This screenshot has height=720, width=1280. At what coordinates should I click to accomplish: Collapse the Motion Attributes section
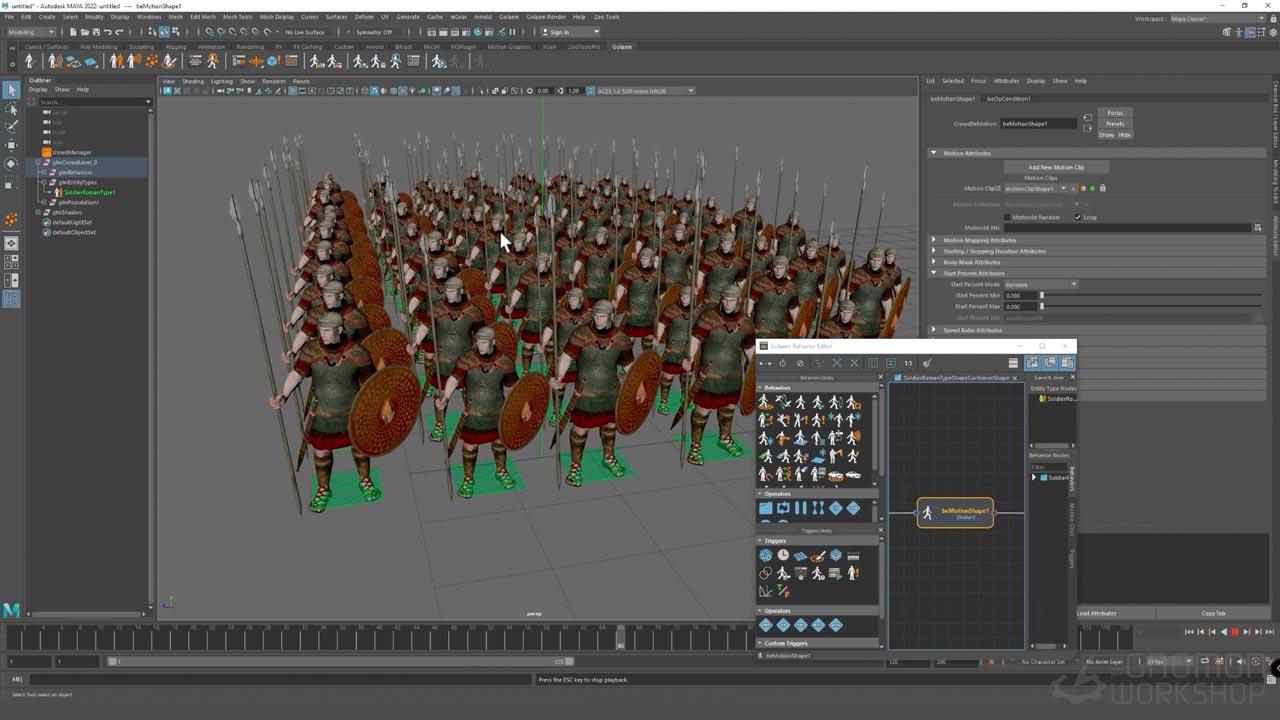click(934, 153)
